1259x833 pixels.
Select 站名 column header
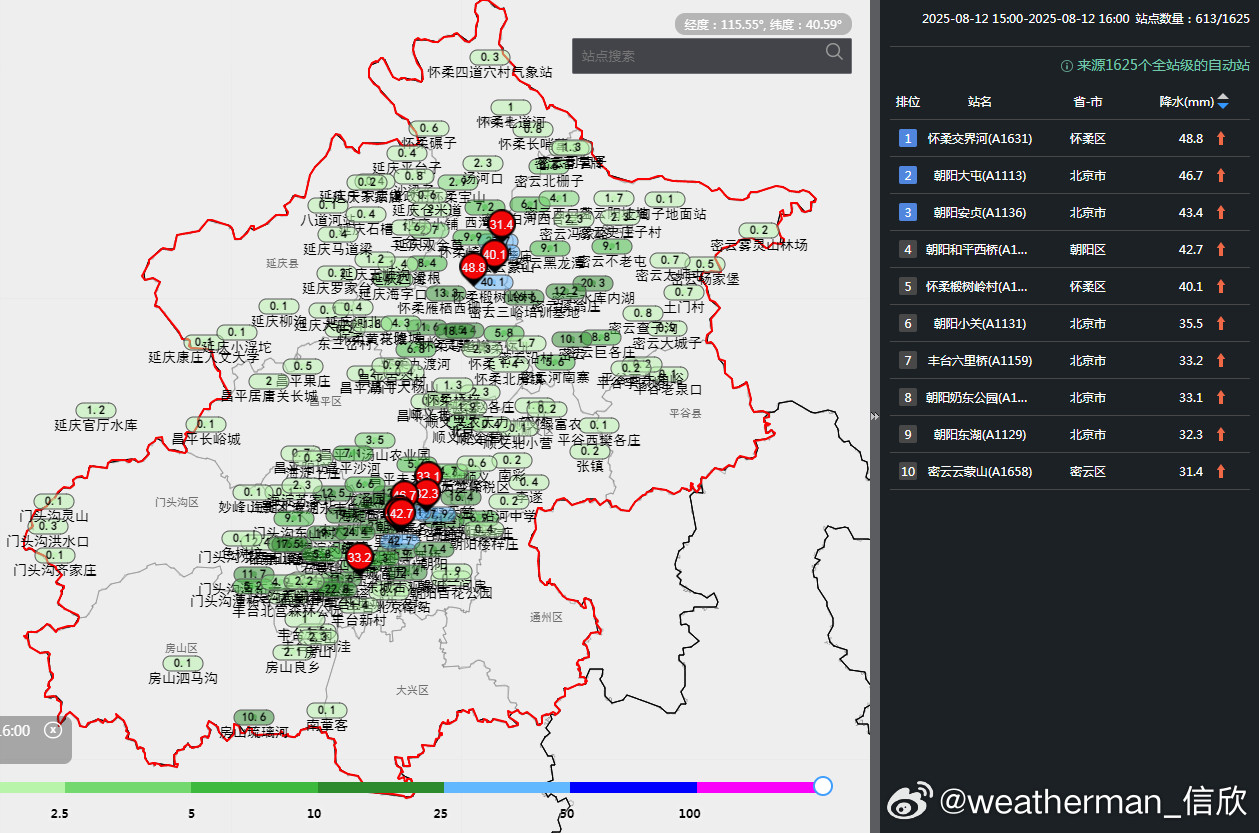coord(980,102)
